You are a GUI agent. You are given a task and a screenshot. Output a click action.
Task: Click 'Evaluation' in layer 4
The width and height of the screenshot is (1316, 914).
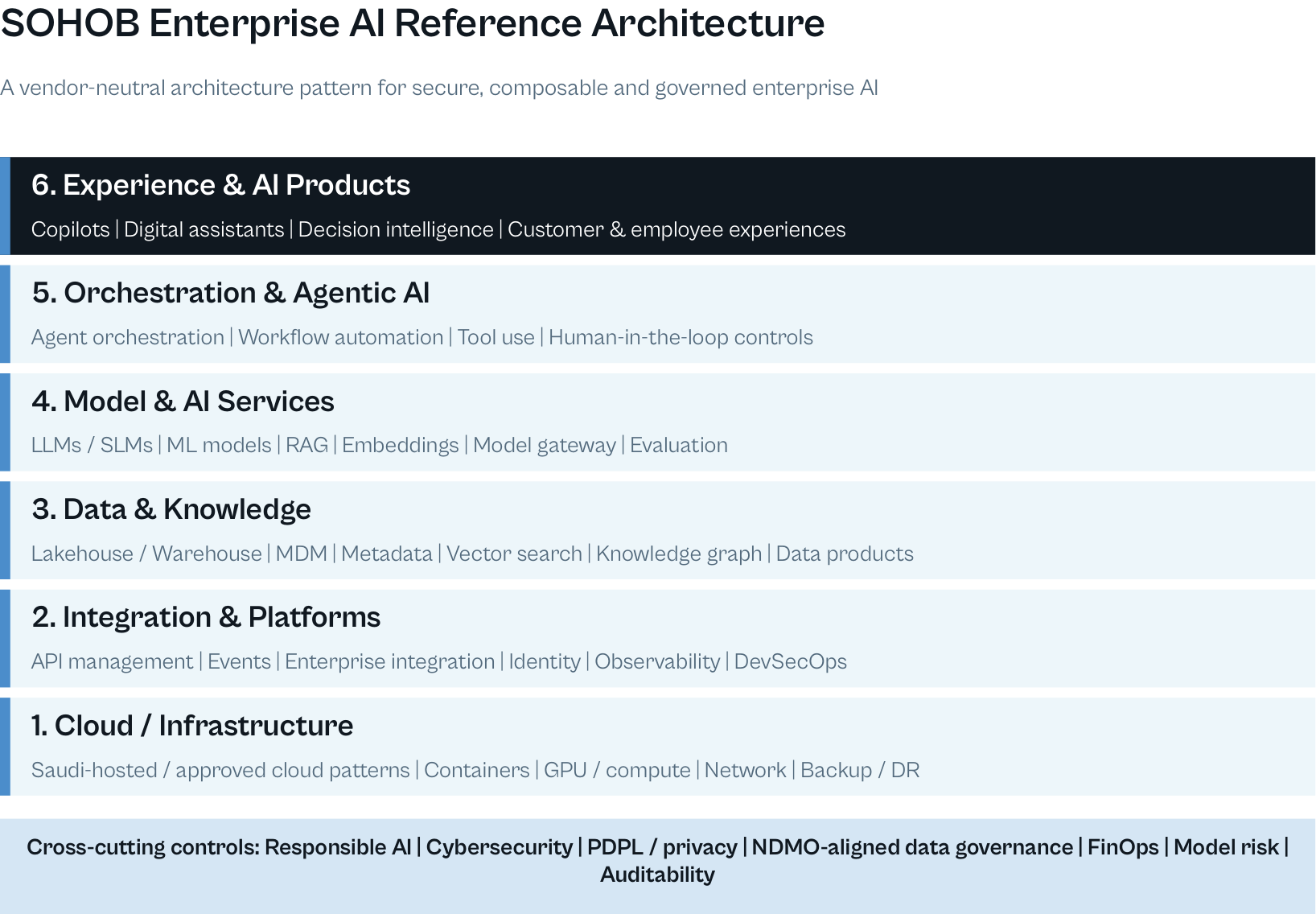coord(679,446)
